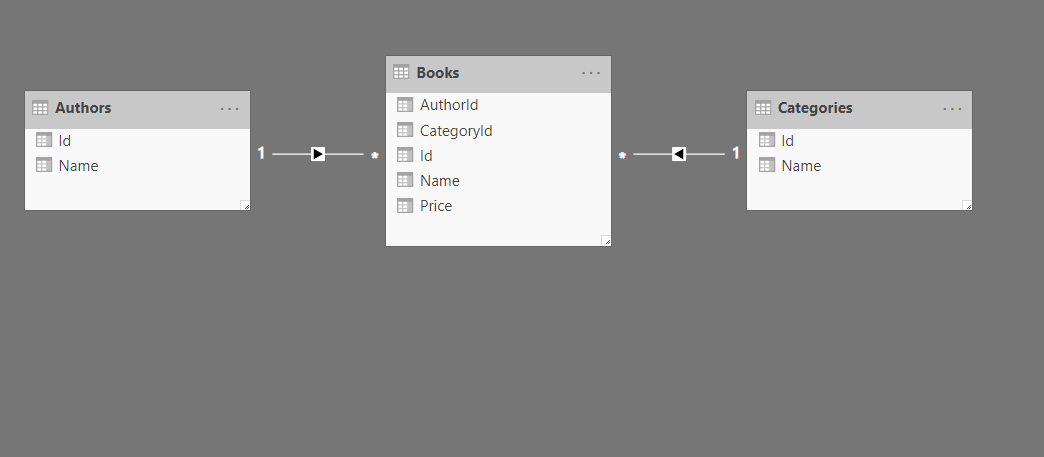Click the Books table header icon

coord(401,72)
